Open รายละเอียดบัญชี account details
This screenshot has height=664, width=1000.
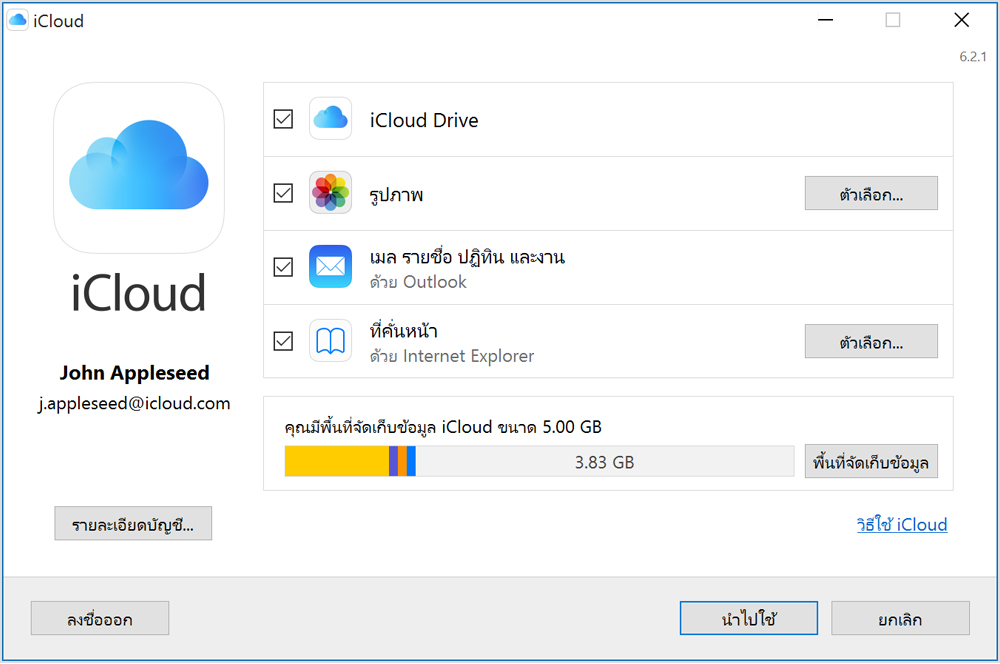tap(133, 523)
